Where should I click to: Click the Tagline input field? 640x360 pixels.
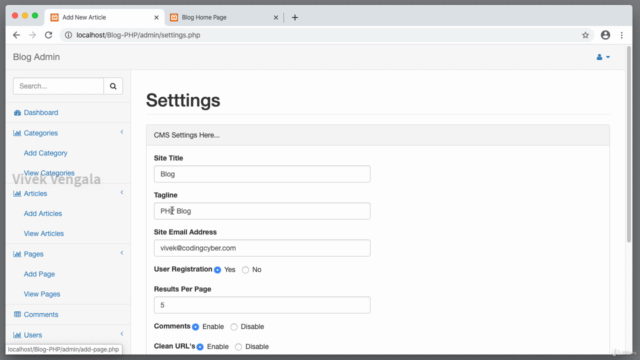pos(262,211)
